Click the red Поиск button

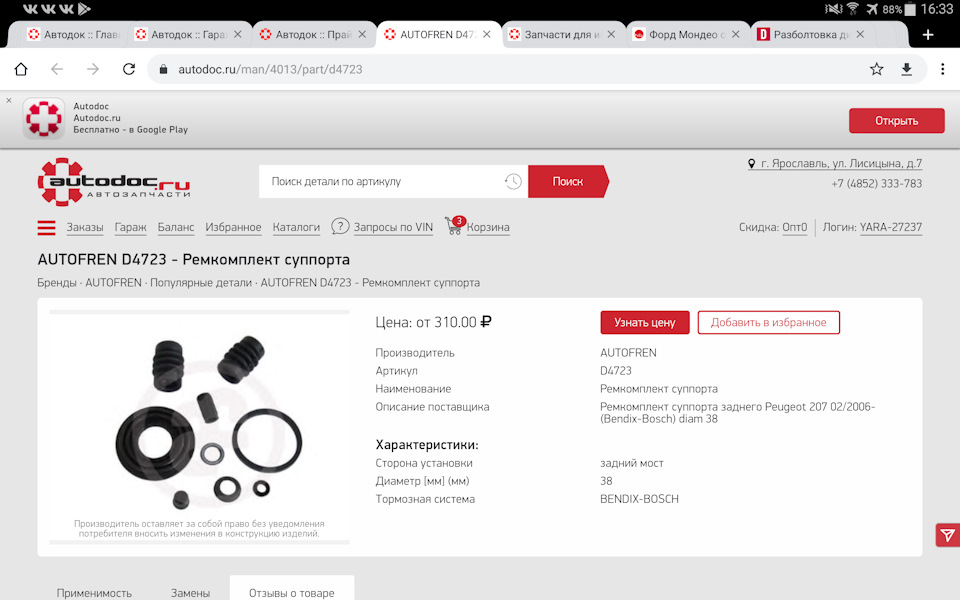(568, 181)
